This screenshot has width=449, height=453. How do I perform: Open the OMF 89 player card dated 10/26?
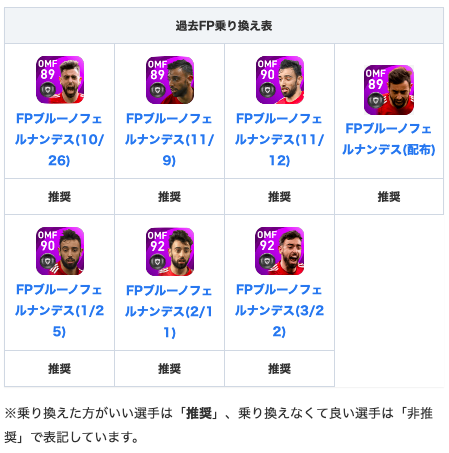[x=60, y=80]
